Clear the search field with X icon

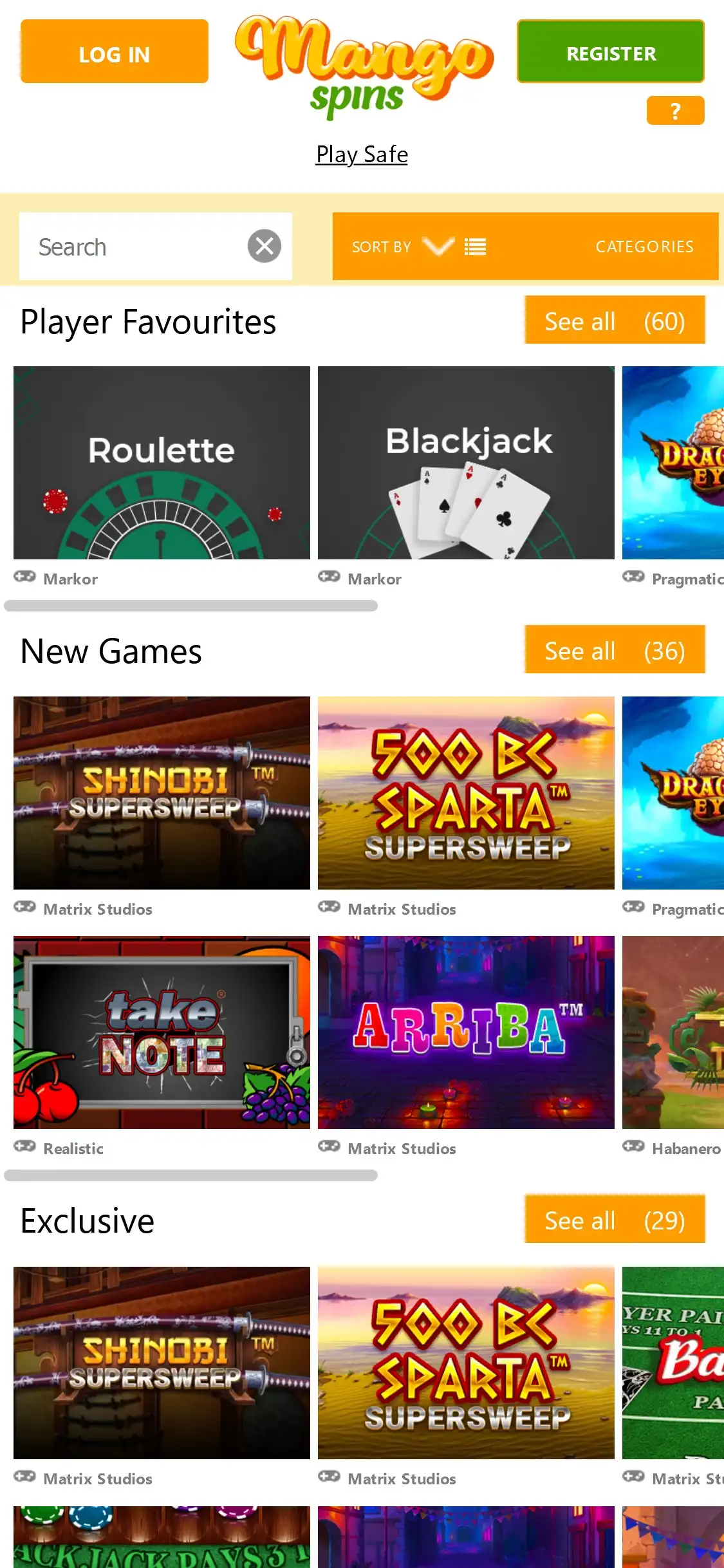(x=265, y=246)
